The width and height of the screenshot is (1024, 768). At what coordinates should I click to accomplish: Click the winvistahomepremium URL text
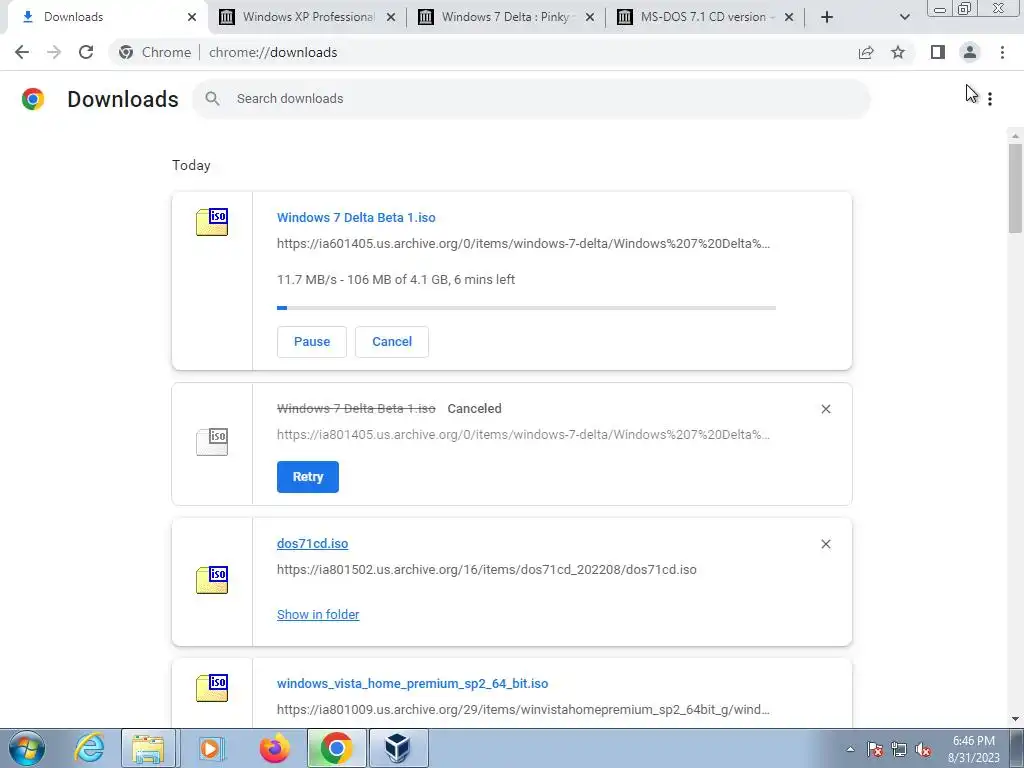coord(523,709)
